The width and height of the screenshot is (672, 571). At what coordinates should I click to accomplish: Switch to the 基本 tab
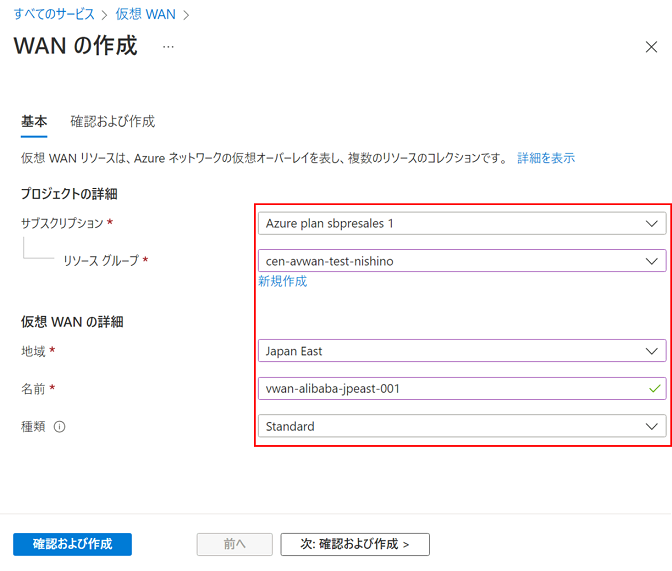[x=34, y=122]
